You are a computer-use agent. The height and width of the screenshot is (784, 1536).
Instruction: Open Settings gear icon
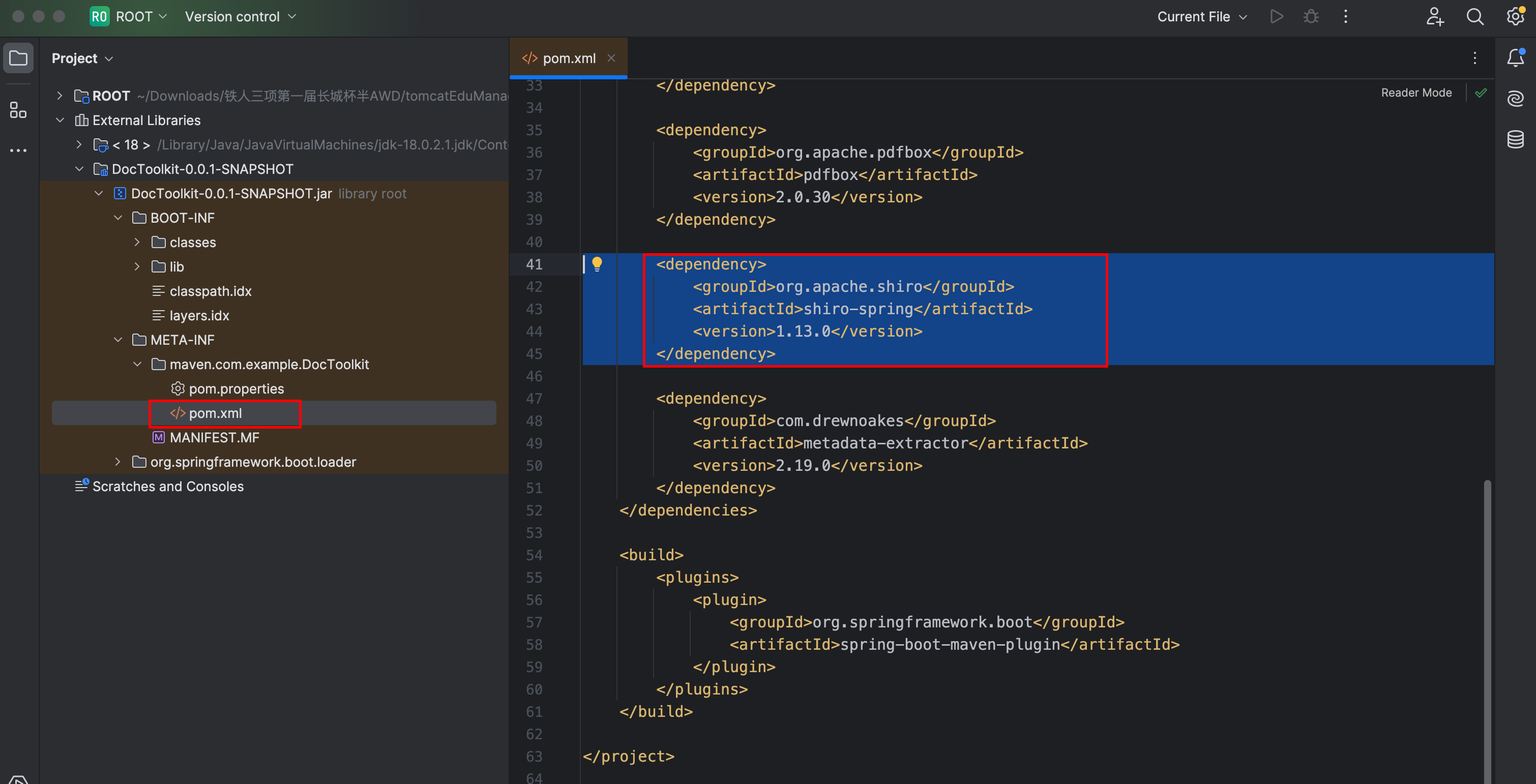[1515, 16]
